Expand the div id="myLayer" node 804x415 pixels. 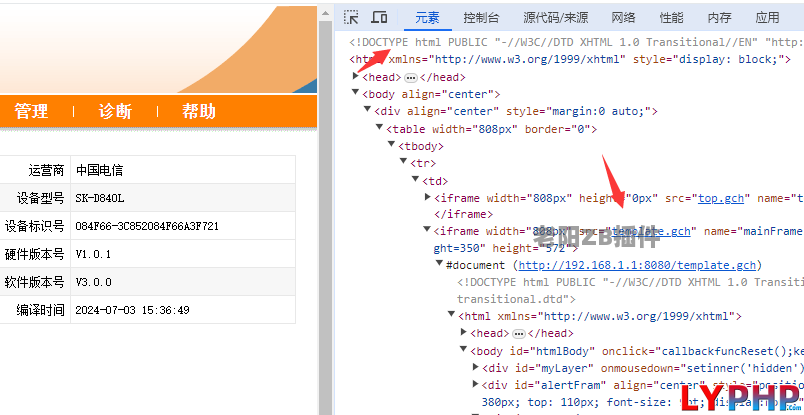click(x=475, y=368)
